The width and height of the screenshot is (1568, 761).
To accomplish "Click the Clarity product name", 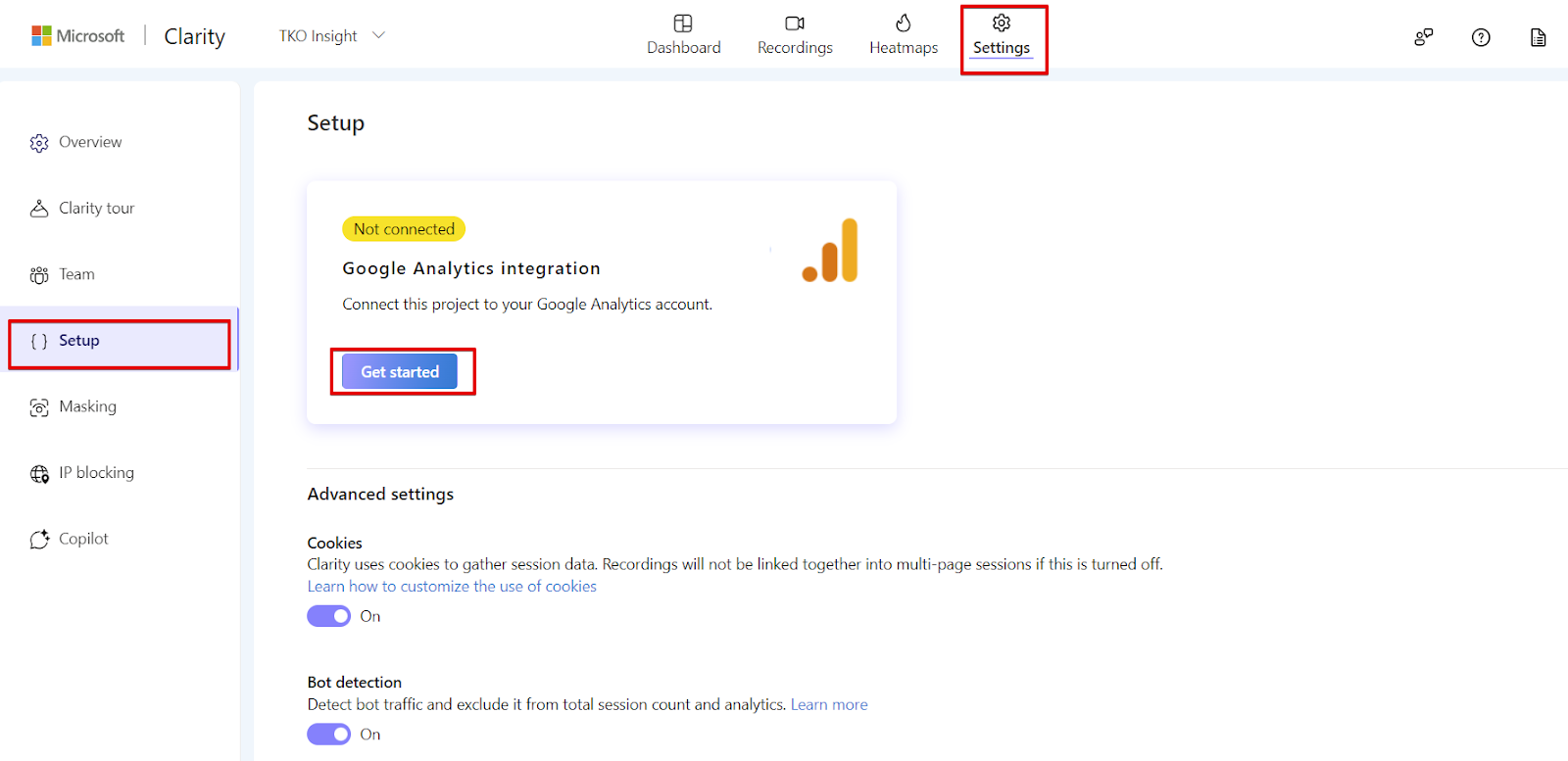I will click(x=194, y=37).
